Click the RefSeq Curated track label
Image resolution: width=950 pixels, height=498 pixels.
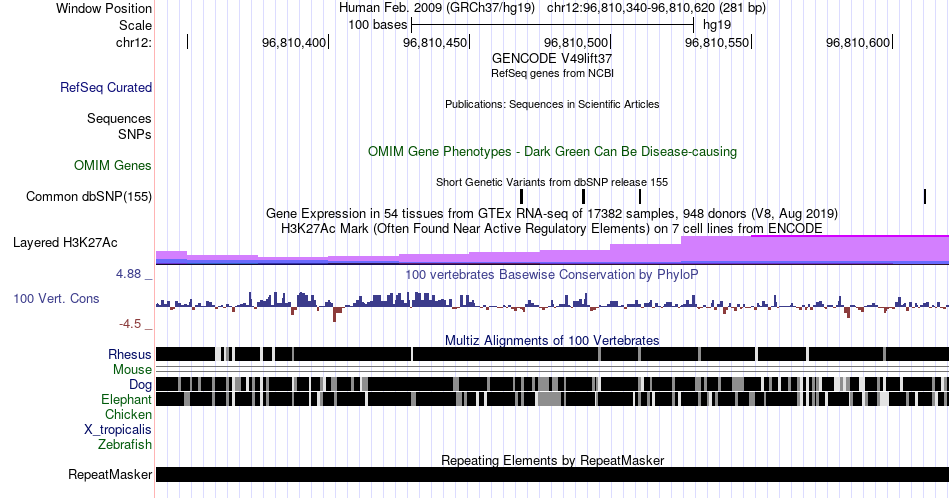[x=106, y=87]
